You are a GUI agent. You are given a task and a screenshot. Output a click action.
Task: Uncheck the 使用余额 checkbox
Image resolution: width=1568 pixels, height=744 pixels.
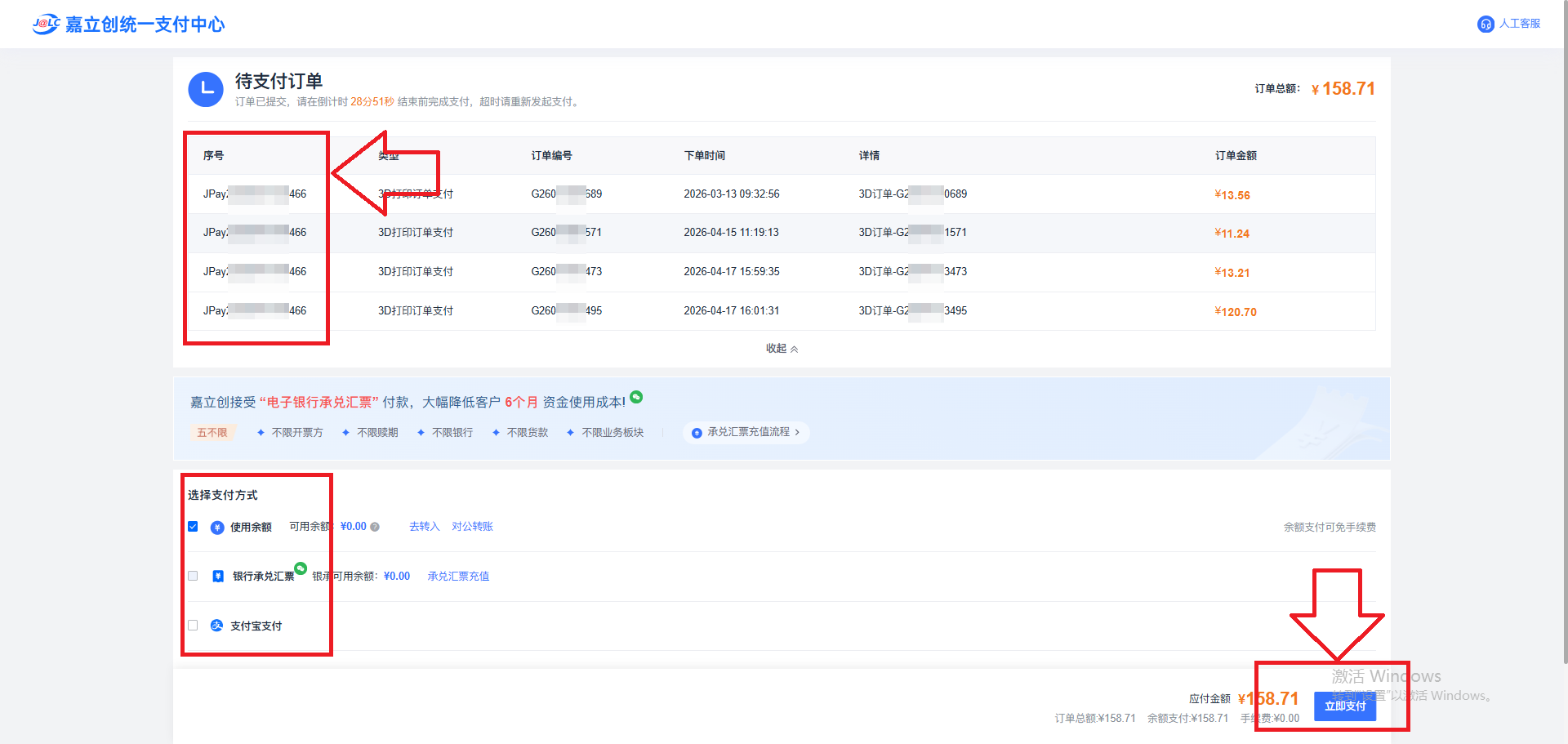pos(193,527)
